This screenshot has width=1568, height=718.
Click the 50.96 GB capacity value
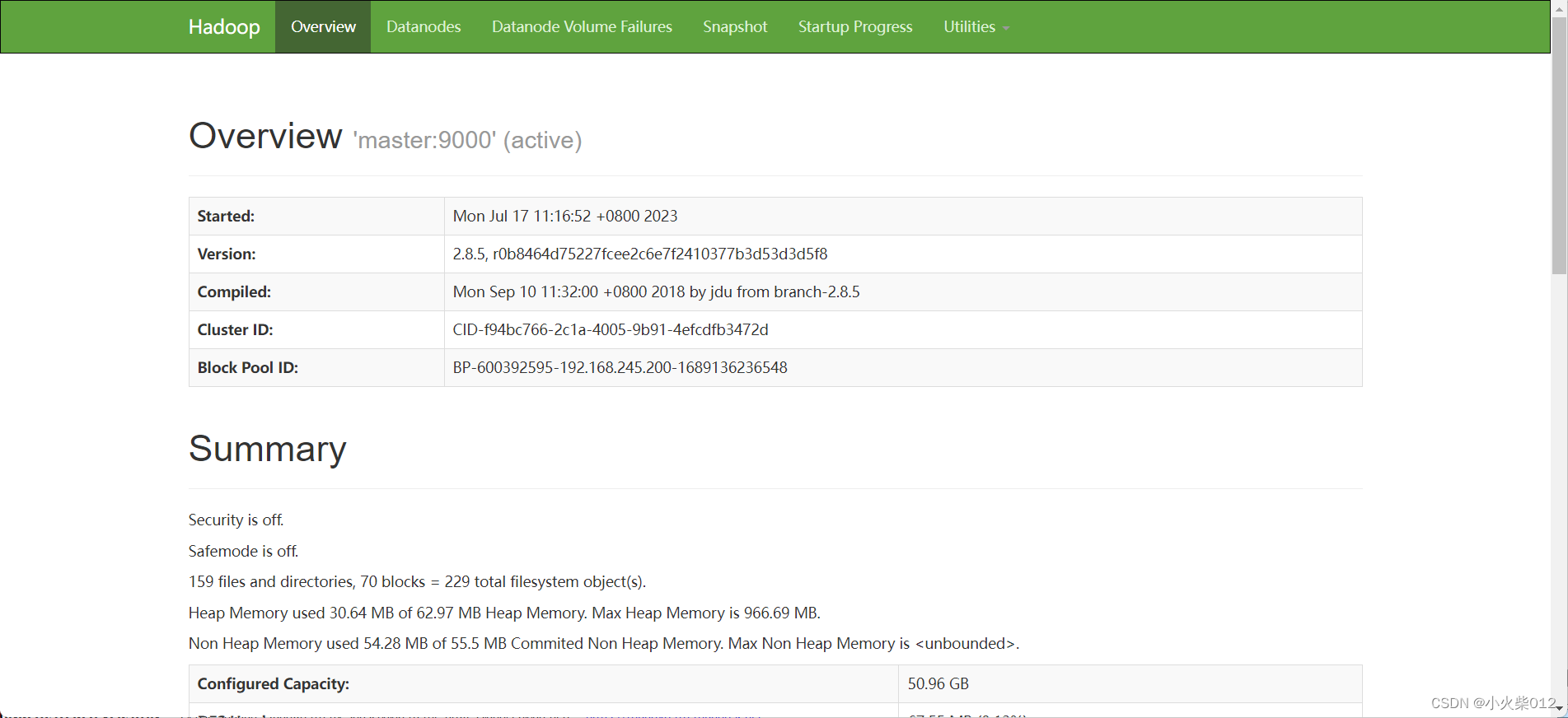tap(938, 683)
